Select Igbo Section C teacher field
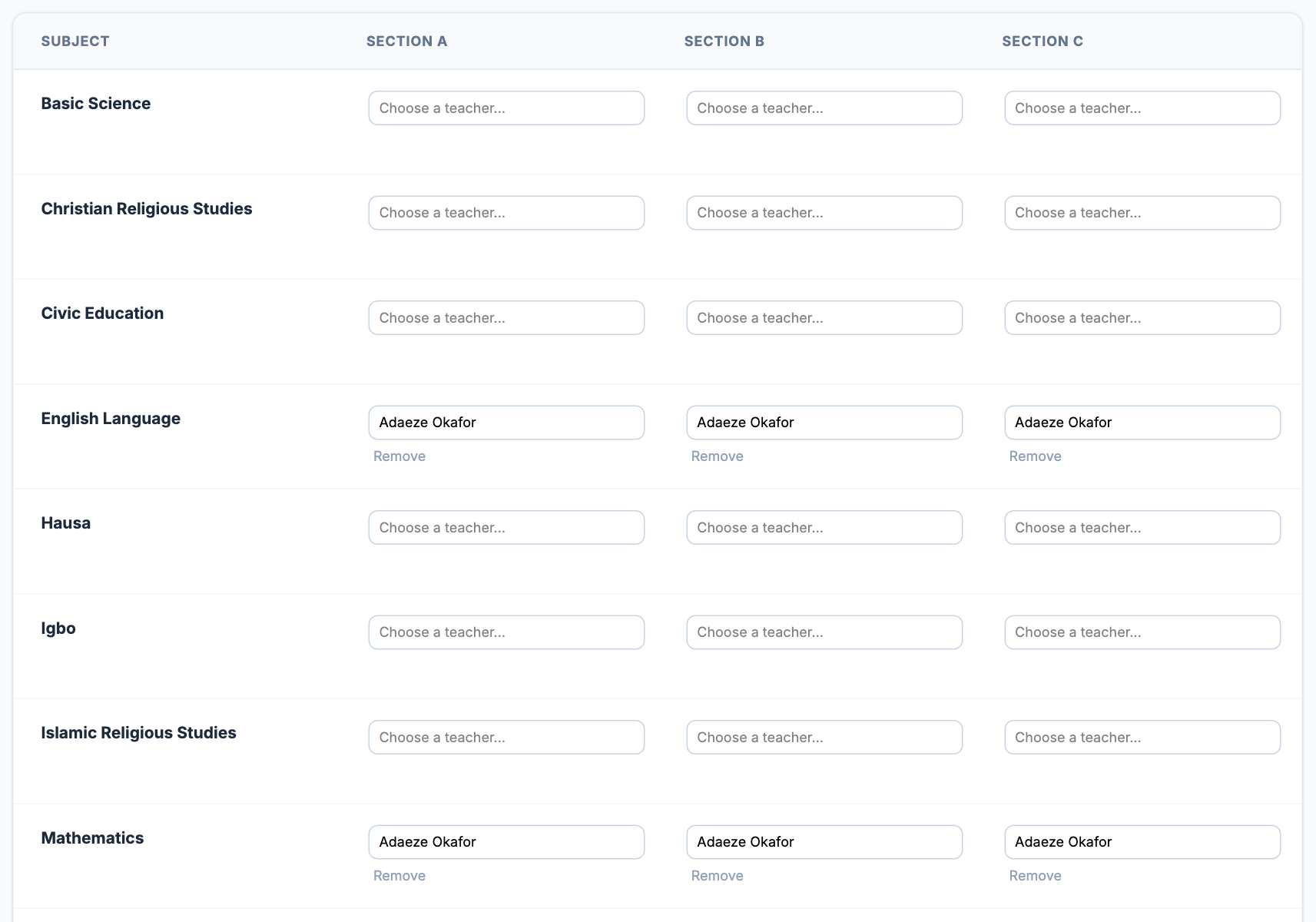This screenshot has height=922, width=1316. coord(1142,632)
